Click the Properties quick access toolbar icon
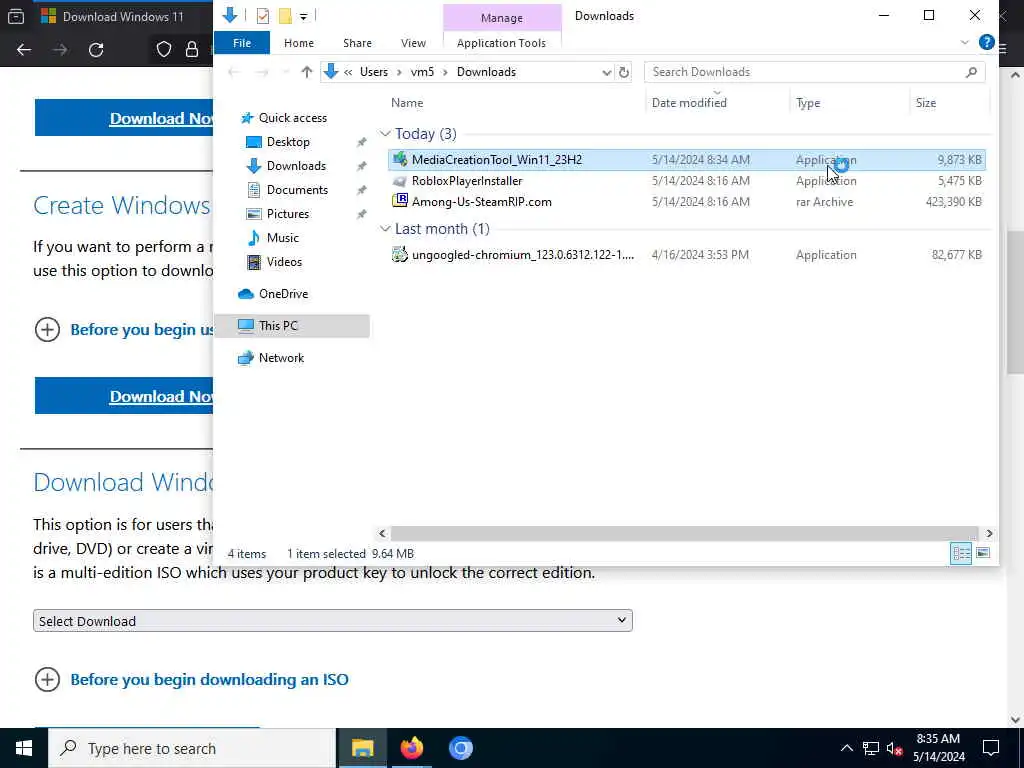The image size is (1024, 768). coord(263,16)
